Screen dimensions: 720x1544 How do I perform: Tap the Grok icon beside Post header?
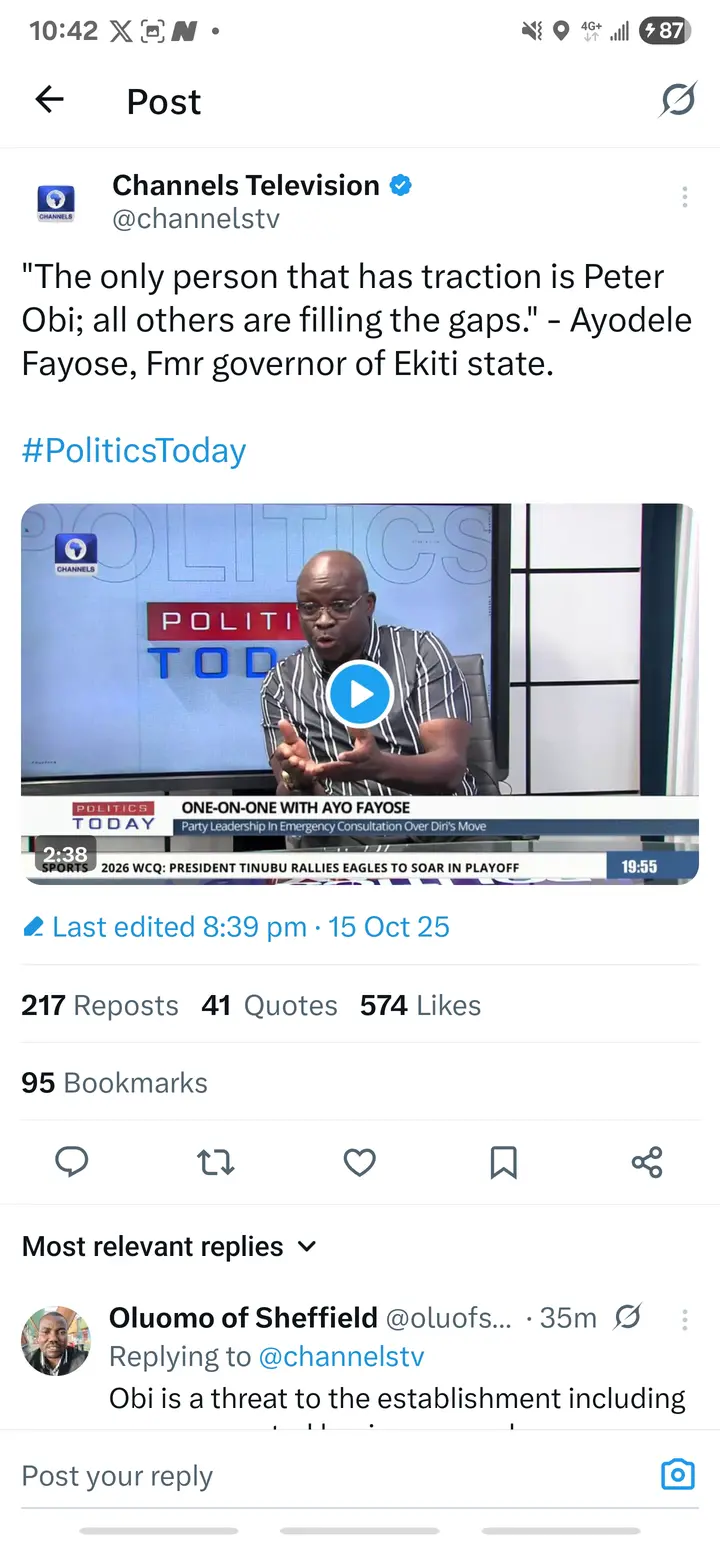pyautogui.click(x=678, y=100)
